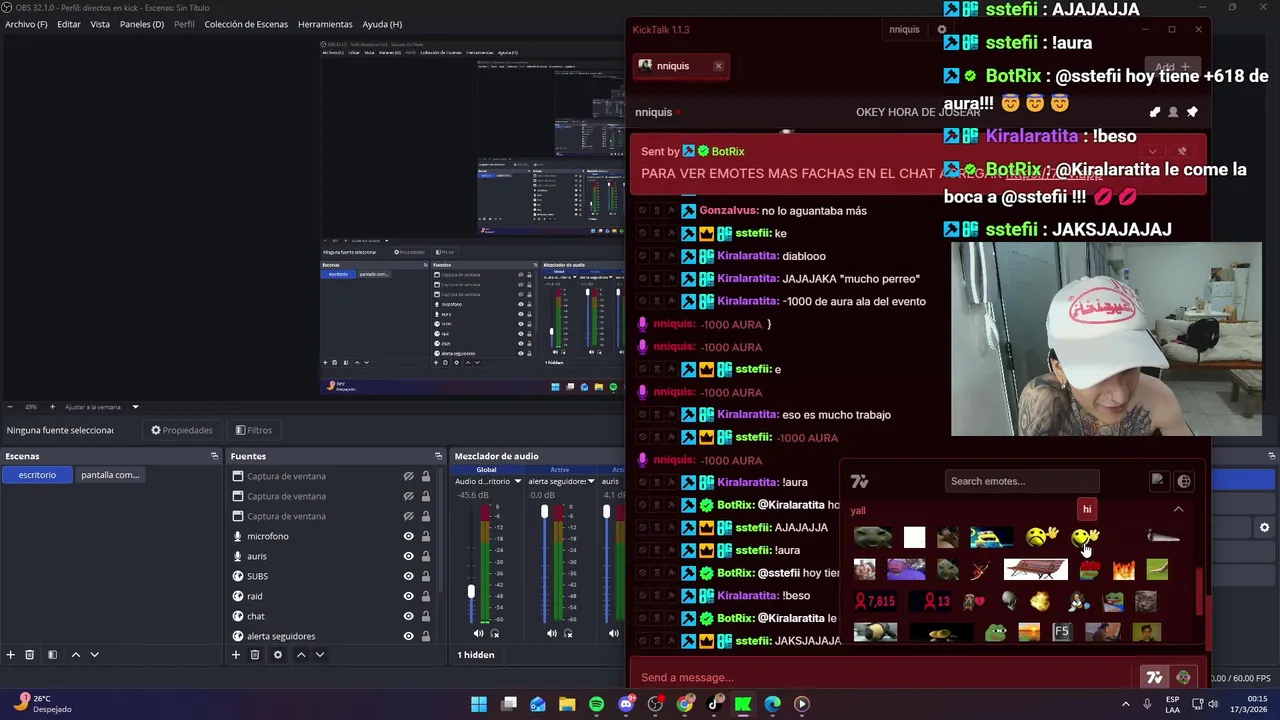Open File Explorer from the taskbar
The width and height of the screenshot is (1280, 720).
(x=567, y=704)
